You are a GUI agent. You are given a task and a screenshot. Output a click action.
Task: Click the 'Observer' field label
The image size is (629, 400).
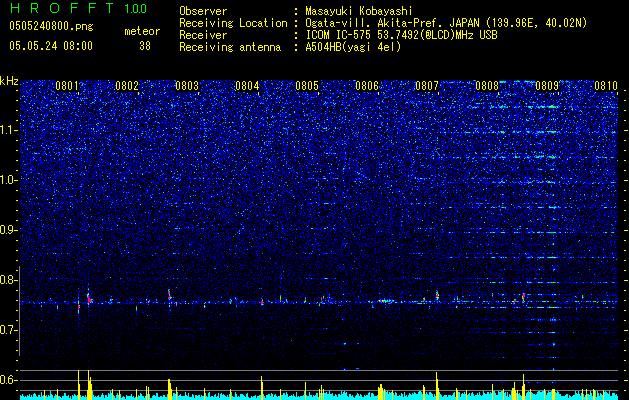click(x=203, y=11)
